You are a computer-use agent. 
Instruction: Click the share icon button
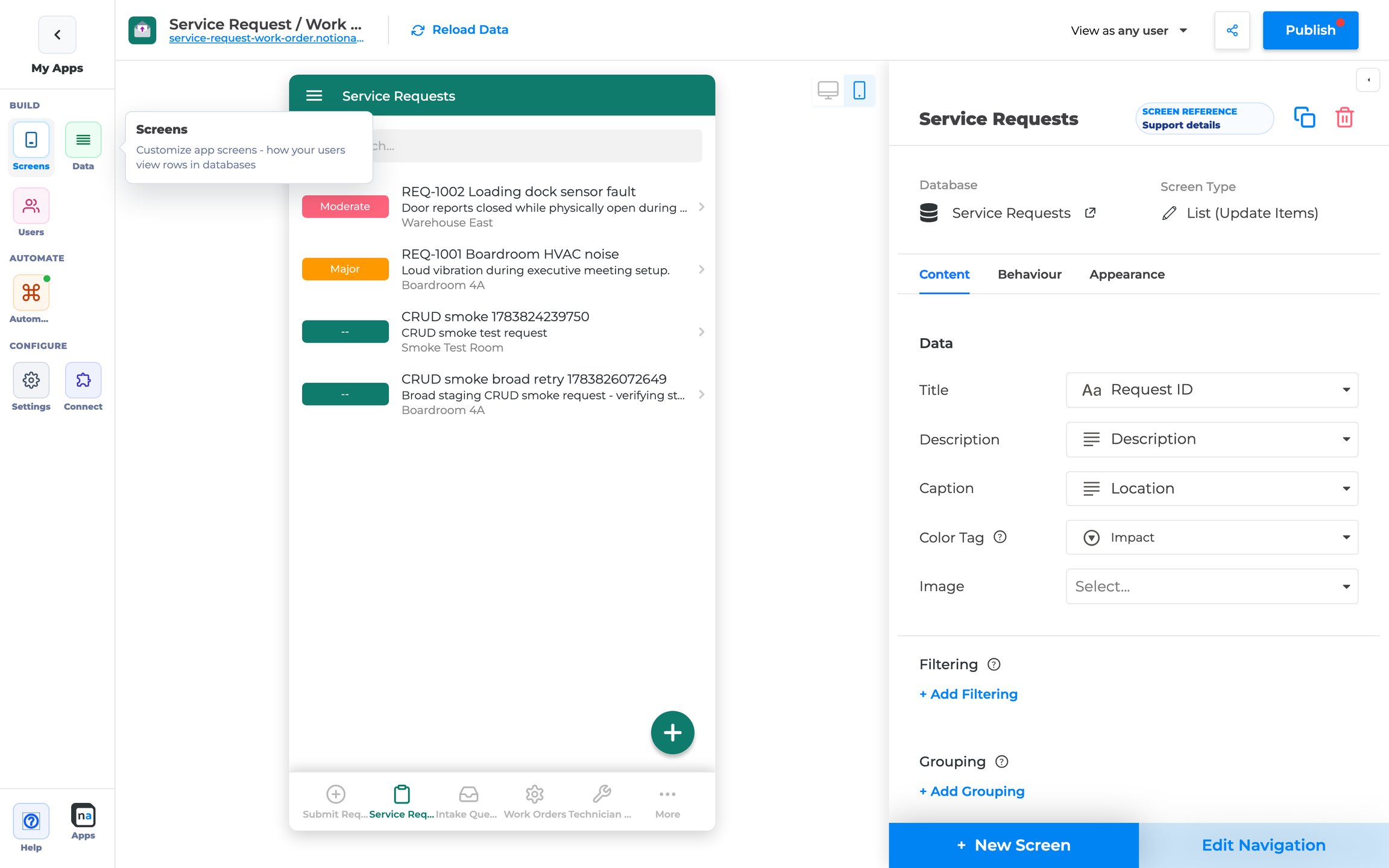coord(1232,30)
